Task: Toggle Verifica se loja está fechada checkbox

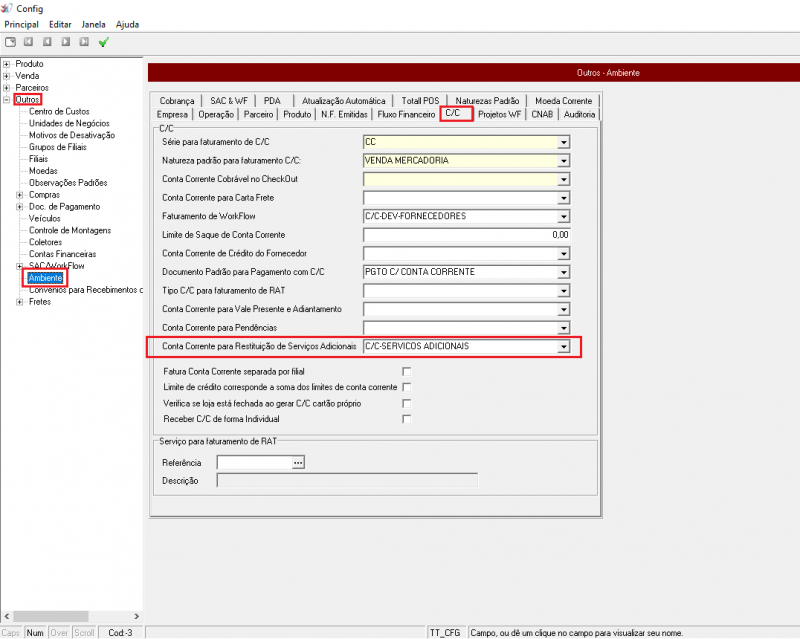Action: (x=406, y=403)
